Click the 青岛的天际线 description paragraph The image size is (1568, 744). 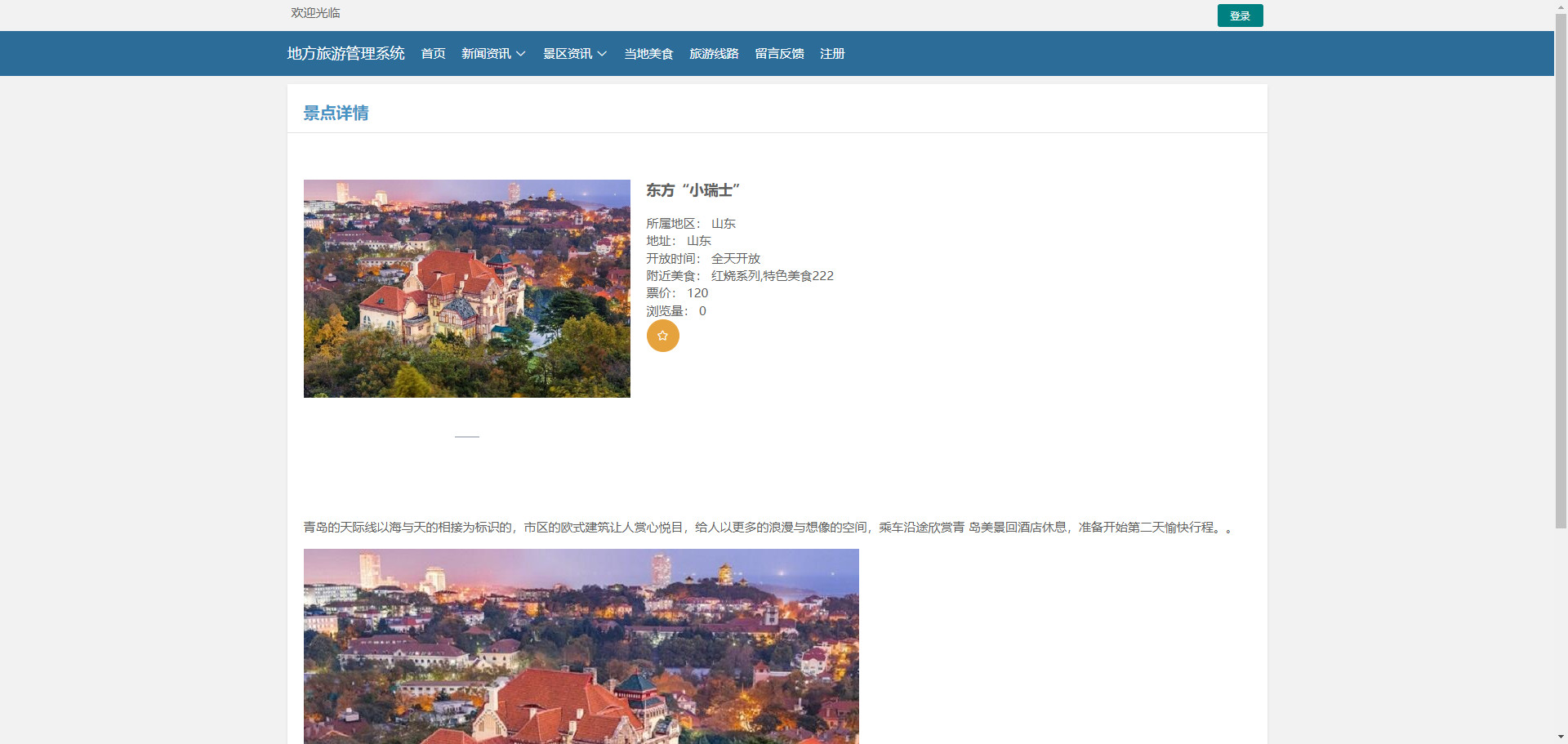pos(768,528)
